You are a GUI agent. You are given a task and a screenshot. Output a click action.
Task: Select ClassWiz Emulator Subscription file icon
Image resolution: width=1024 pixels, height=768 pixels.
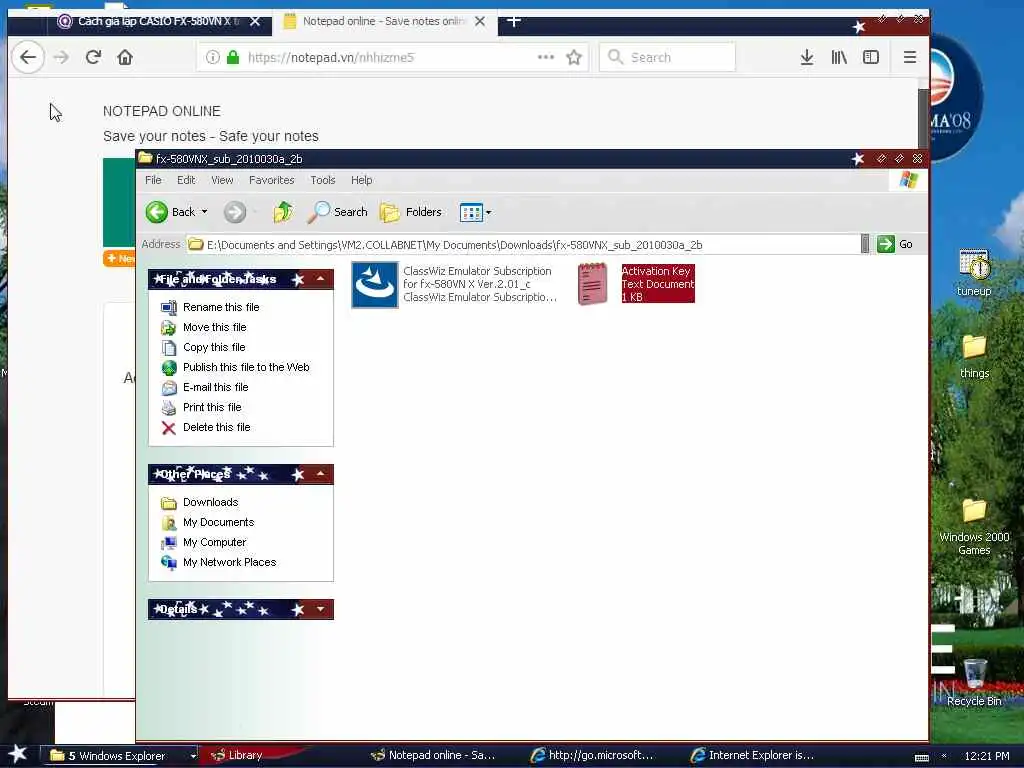(x=374, y=284)
